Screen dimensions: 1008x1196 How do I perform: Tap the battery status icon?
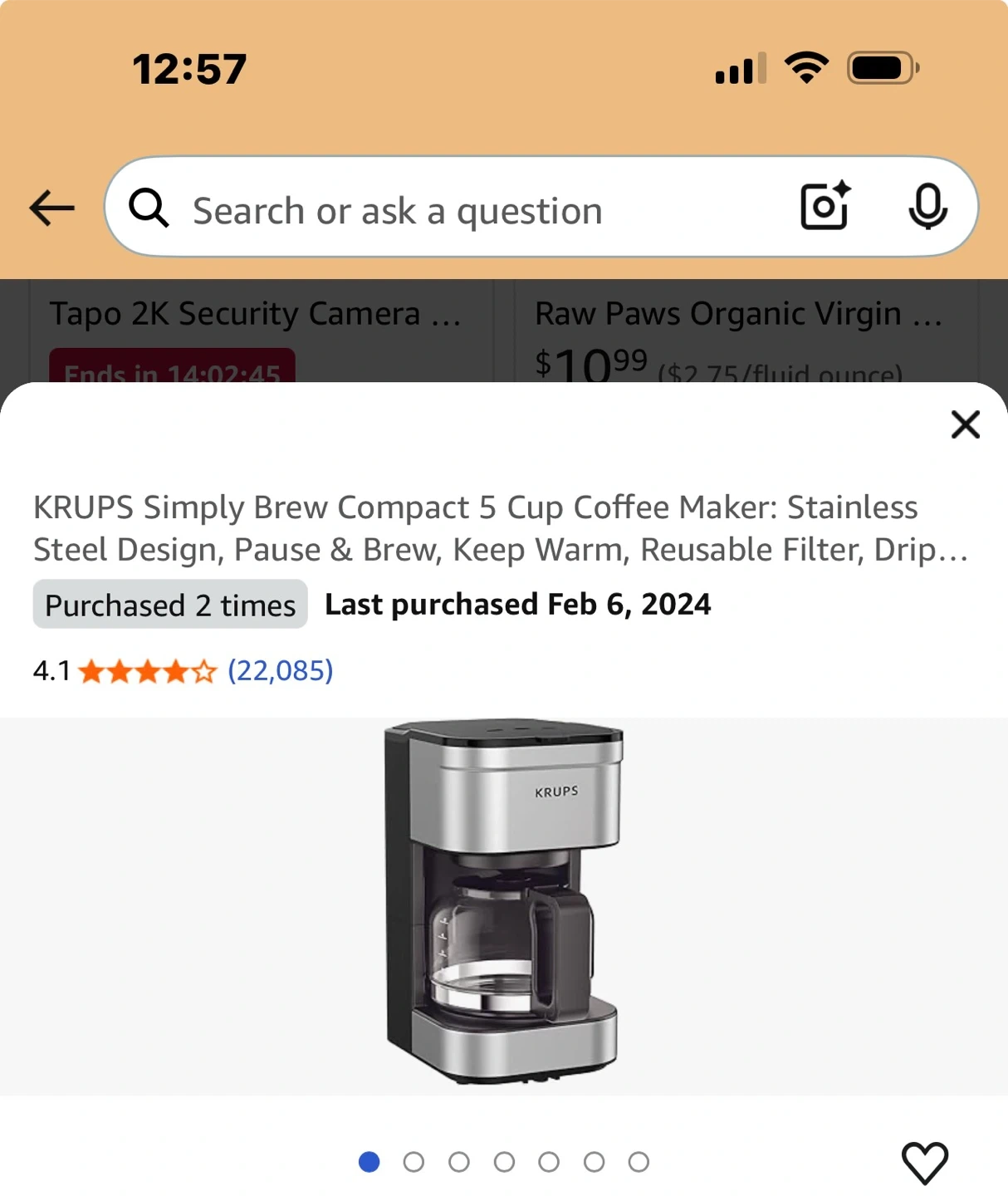pos(883,68)
